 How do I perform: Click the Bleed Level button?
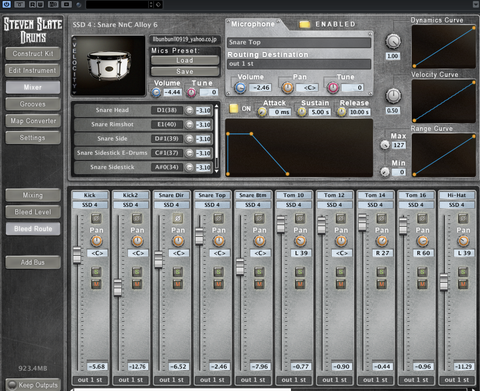pos(33,212)
